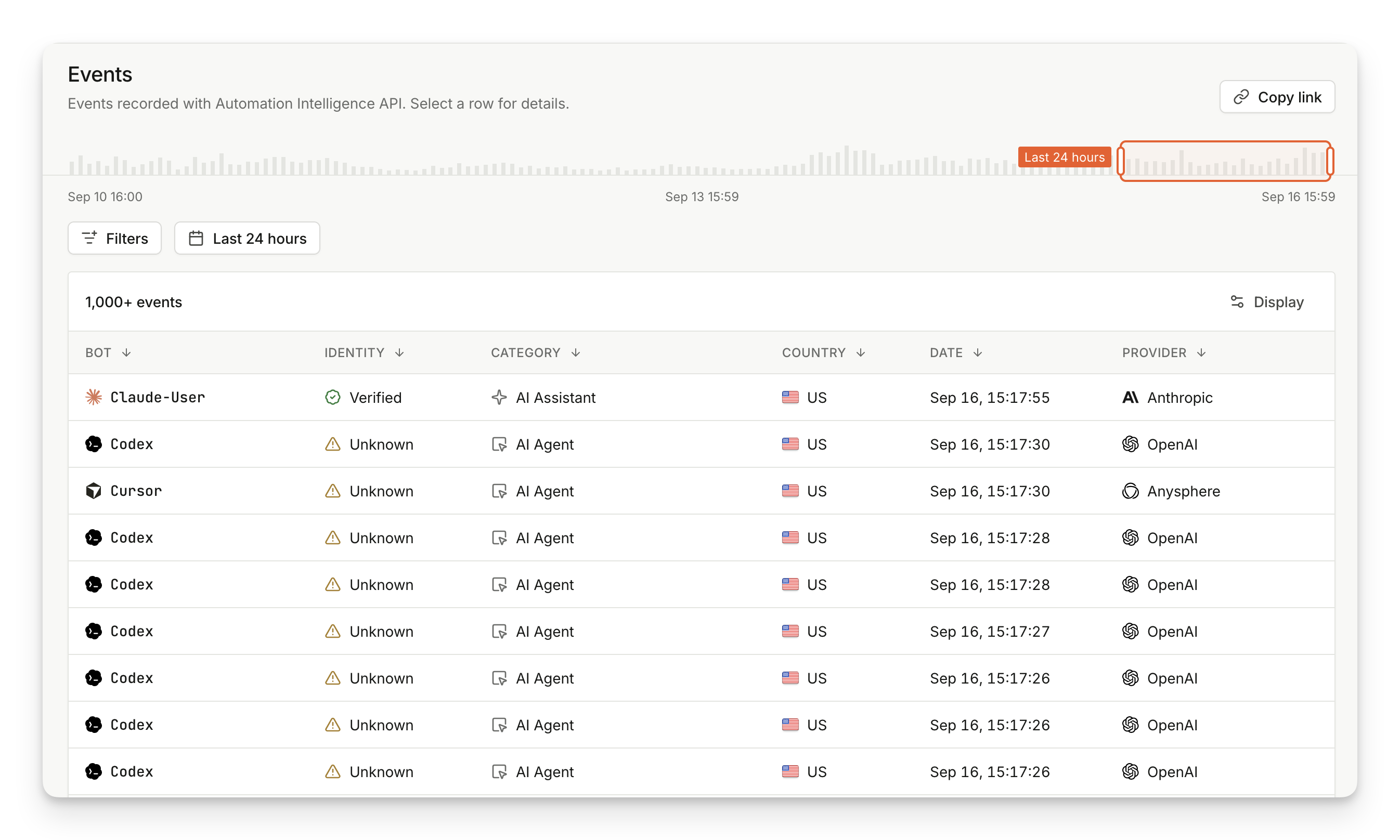Open the Filters panel
Viewport: 1400px width, 840px height.
point(114,238)
